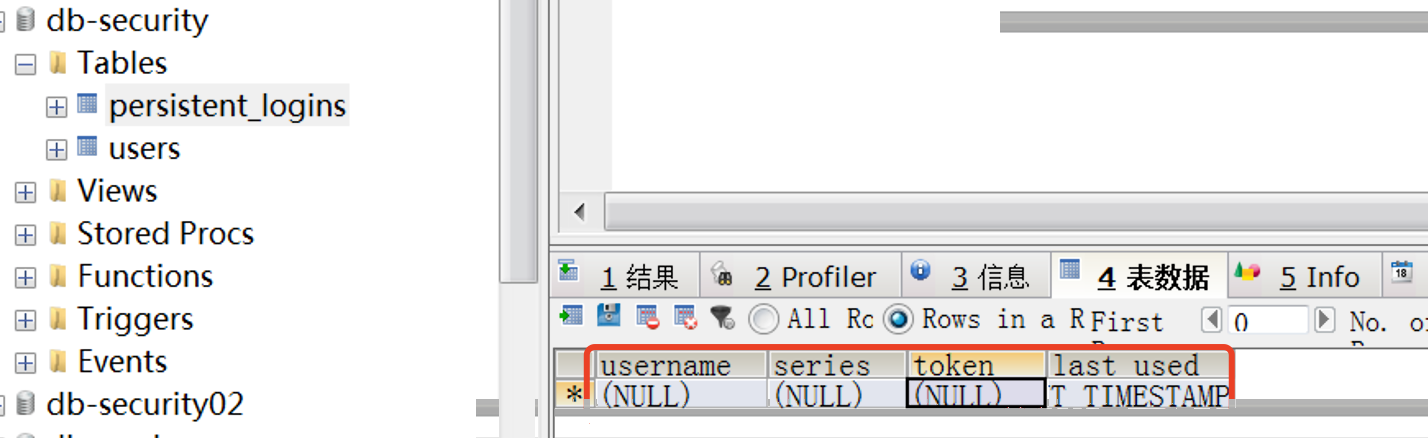Select the Rows in a Range option
Viewport: 1428px width, 438px height.
click(899, 319)
